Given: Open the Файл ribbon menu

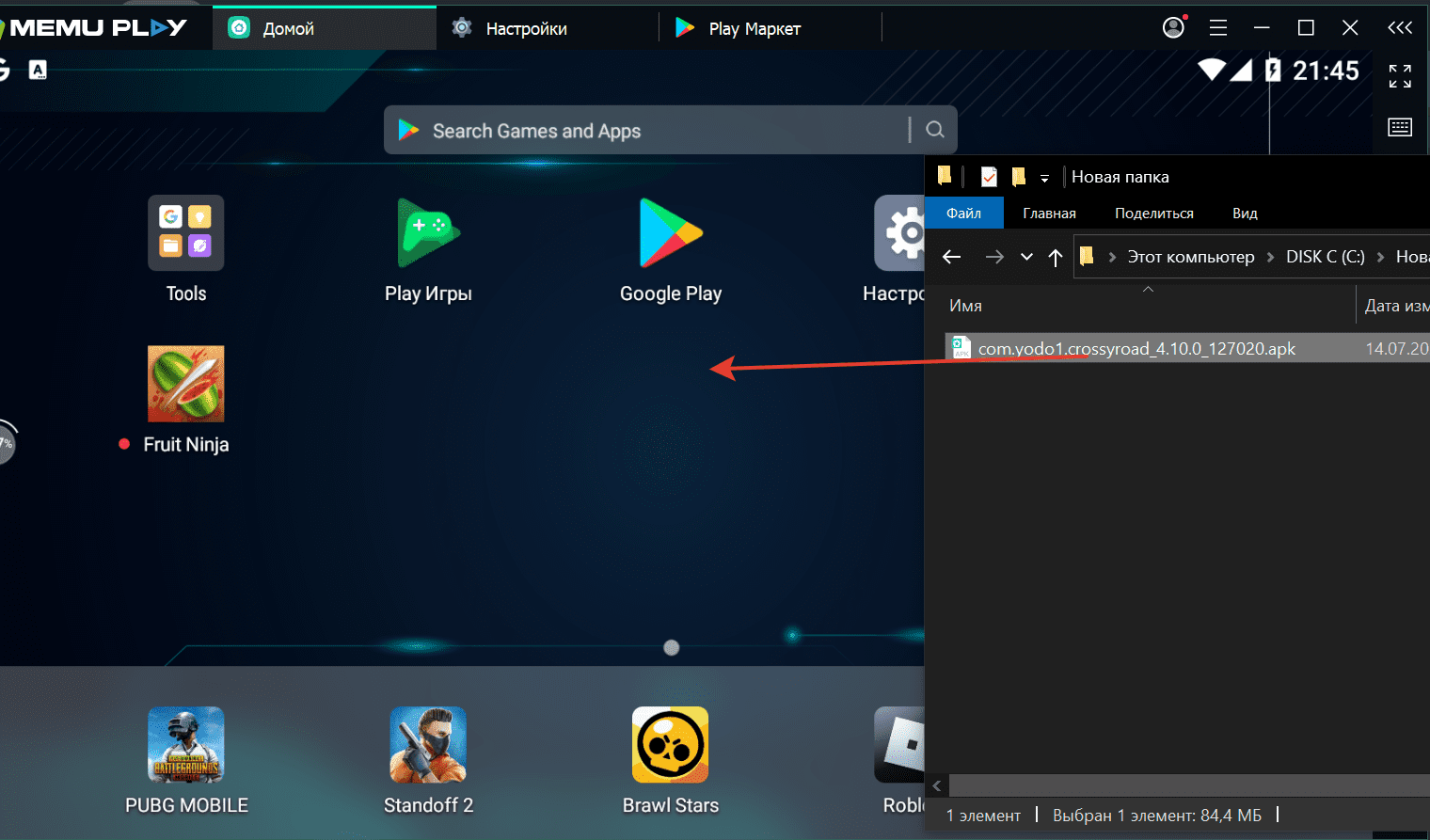Looking at the screenshot, I should pyautogui.click(x=963, y=214).
